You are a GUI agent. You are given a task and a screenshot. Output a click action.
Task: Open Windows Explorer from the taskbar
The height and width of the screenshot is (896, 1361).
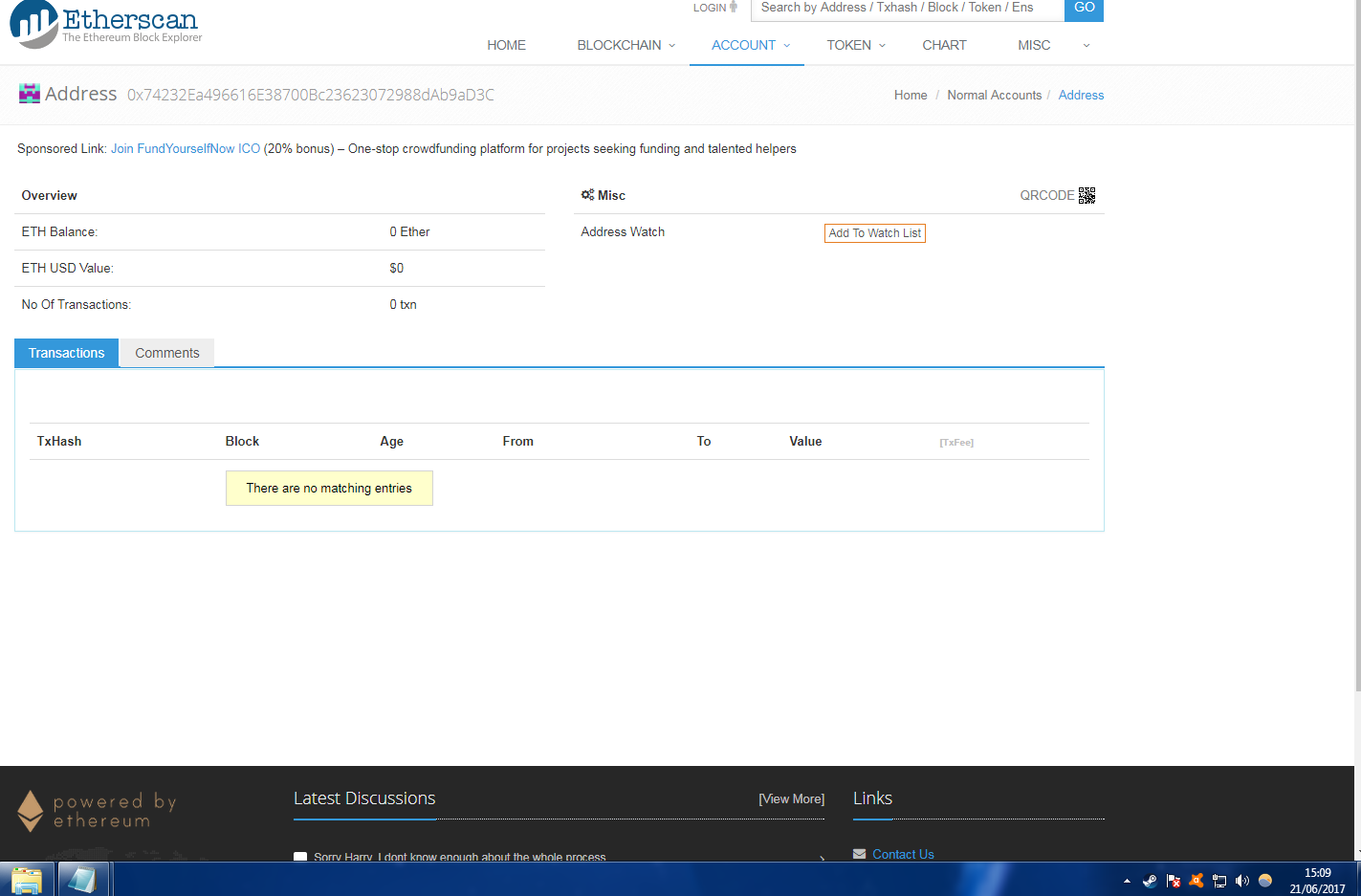[x=27, y=879]
